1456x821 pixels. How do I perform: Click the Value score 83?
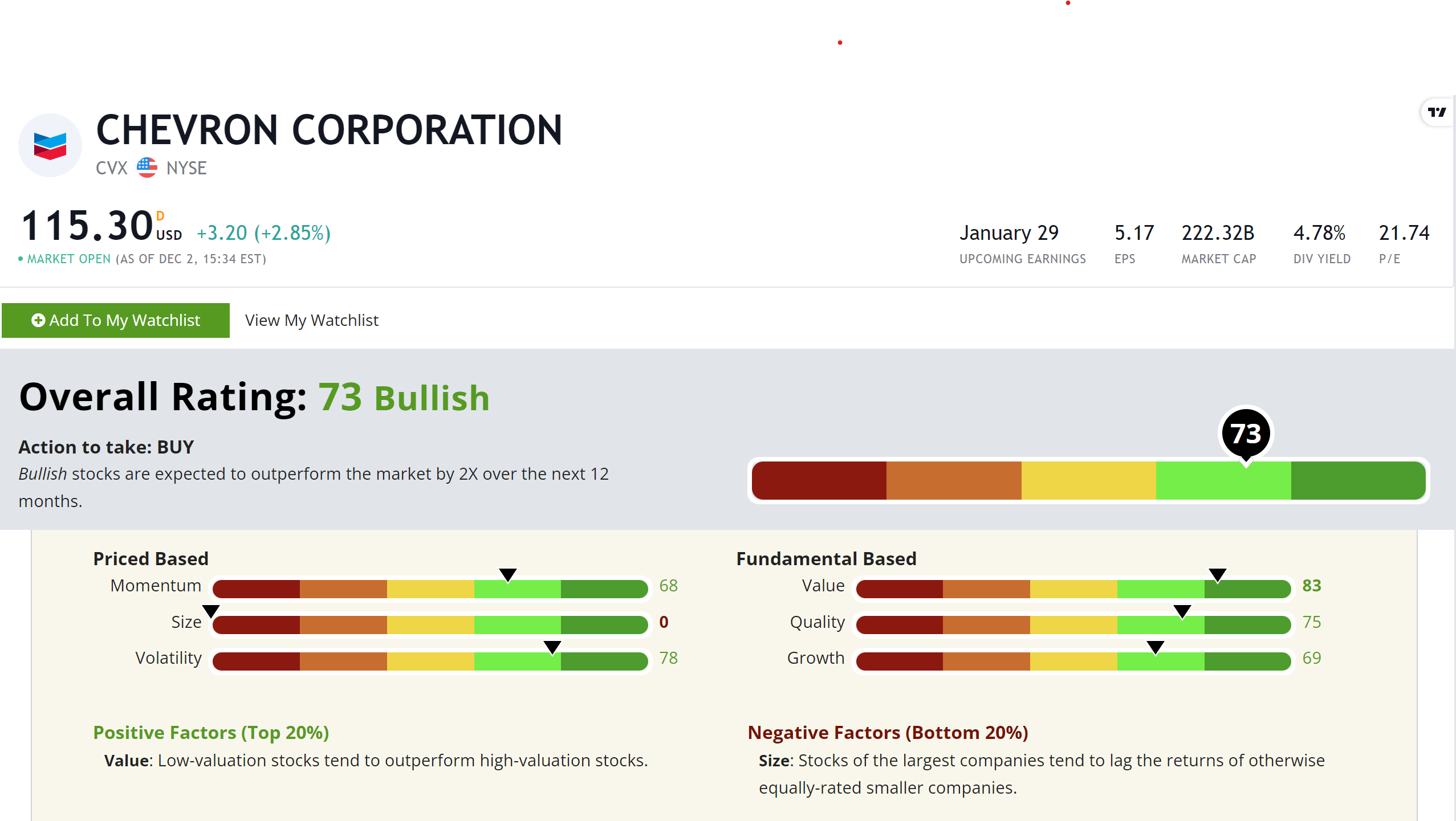tap(1312, 586)
